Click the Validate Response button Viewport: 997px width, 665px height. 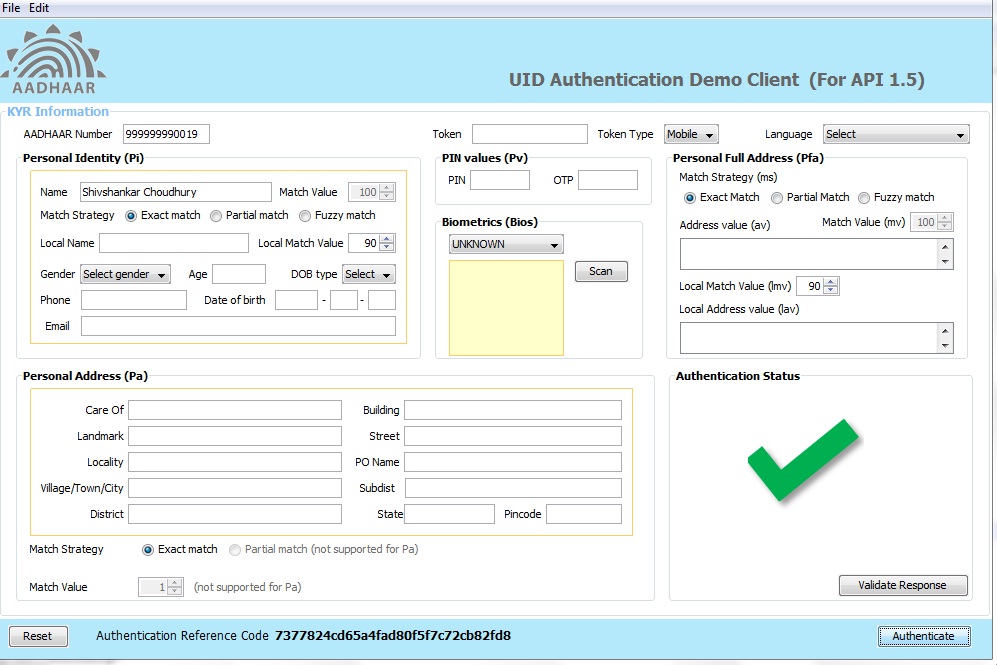pyautogui.click(x=902, y=585)
